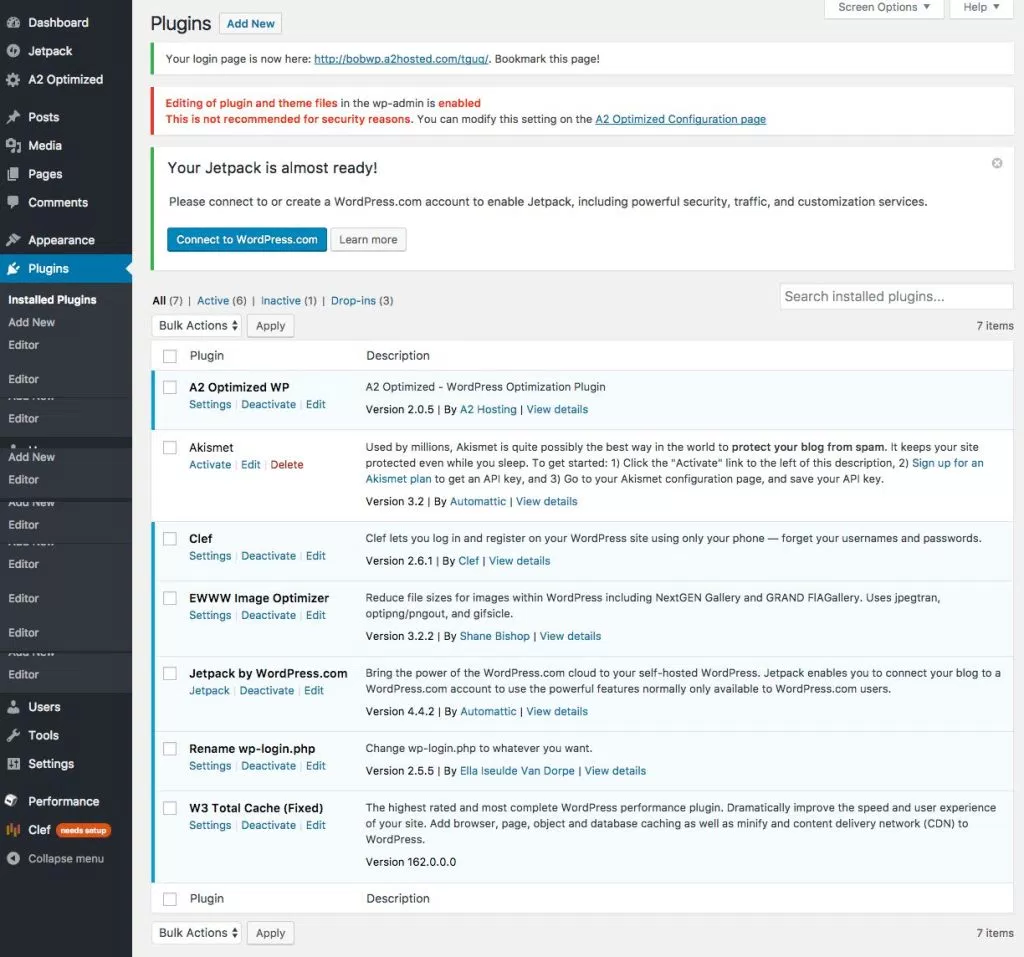Image resolution: width=1024 pixels, height=957 pixels.
Task: Click the Performance icon in the sidebar
Action: click(x=11, y=801)
